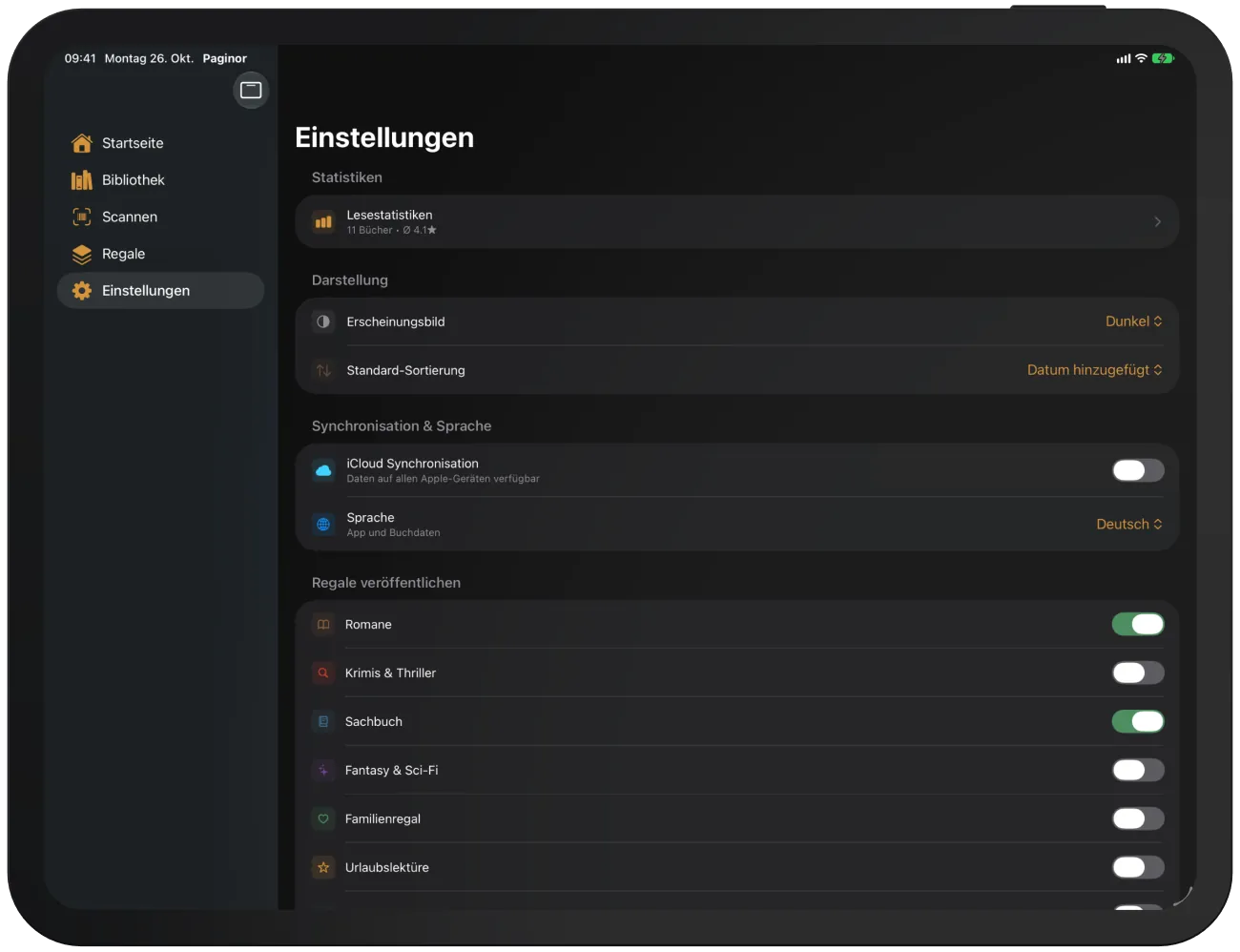Click the "11 Bücher · Ø 4.1★" subtitle

click(391, 230)
